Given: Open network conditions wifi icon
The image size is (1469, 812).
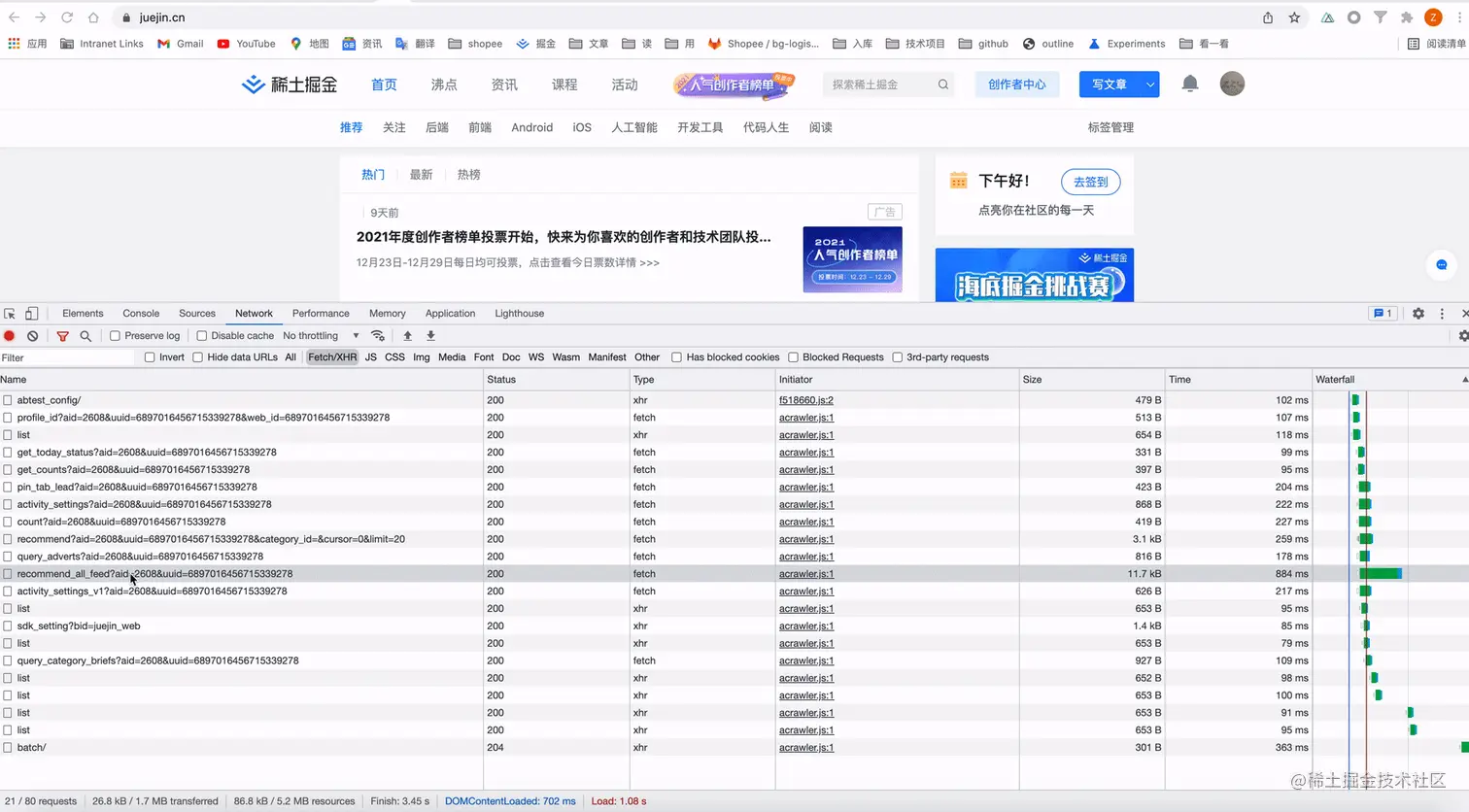Looking at the screenshot, I should (x=378, y=336).
